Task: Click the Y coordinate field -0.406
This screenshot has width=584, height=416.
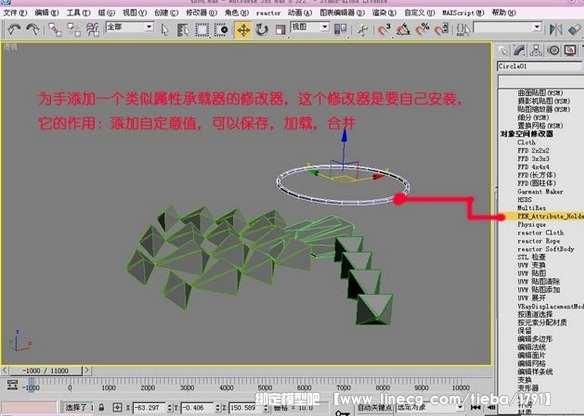Action: (197, 407)
